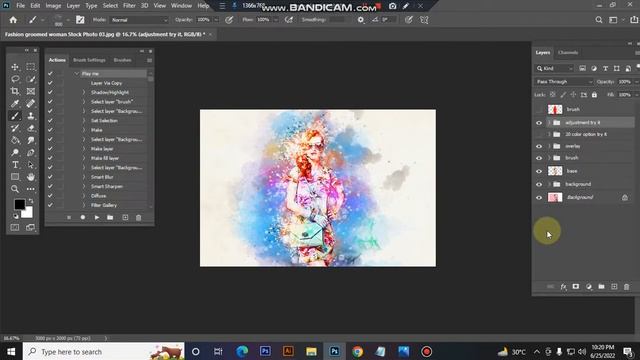Viewport: 640px width, 360px height.
Task: Add layer mask icon in Layers panel
Action: [576, 287]
